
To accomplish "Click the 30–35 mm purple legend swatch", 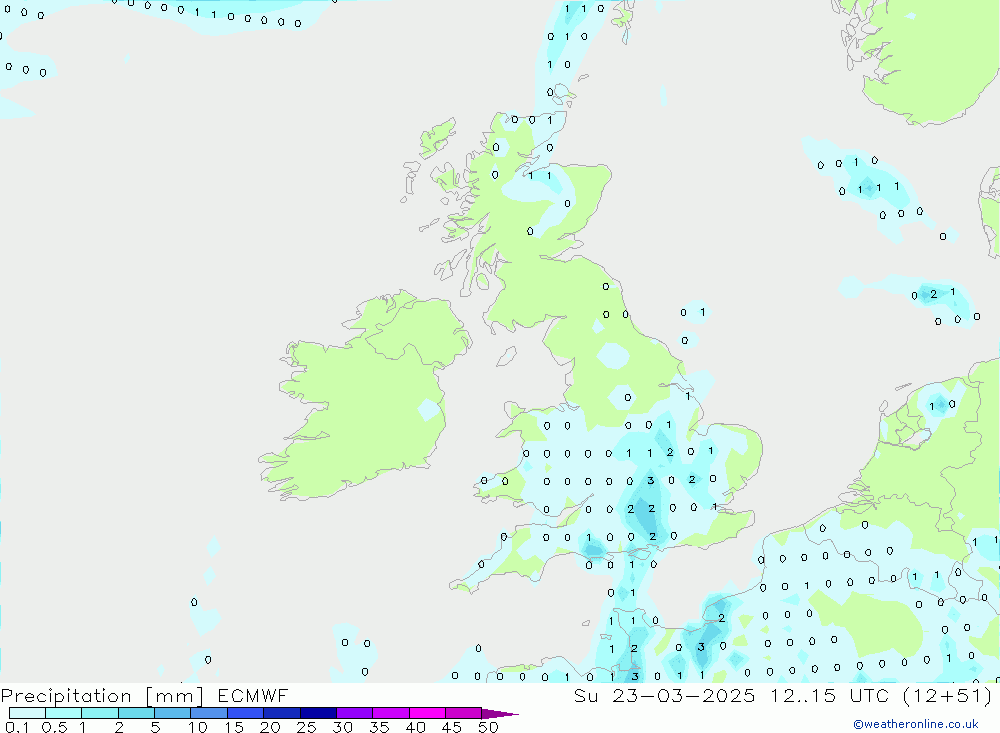I will pyautogui.click(x=355, y=713).
